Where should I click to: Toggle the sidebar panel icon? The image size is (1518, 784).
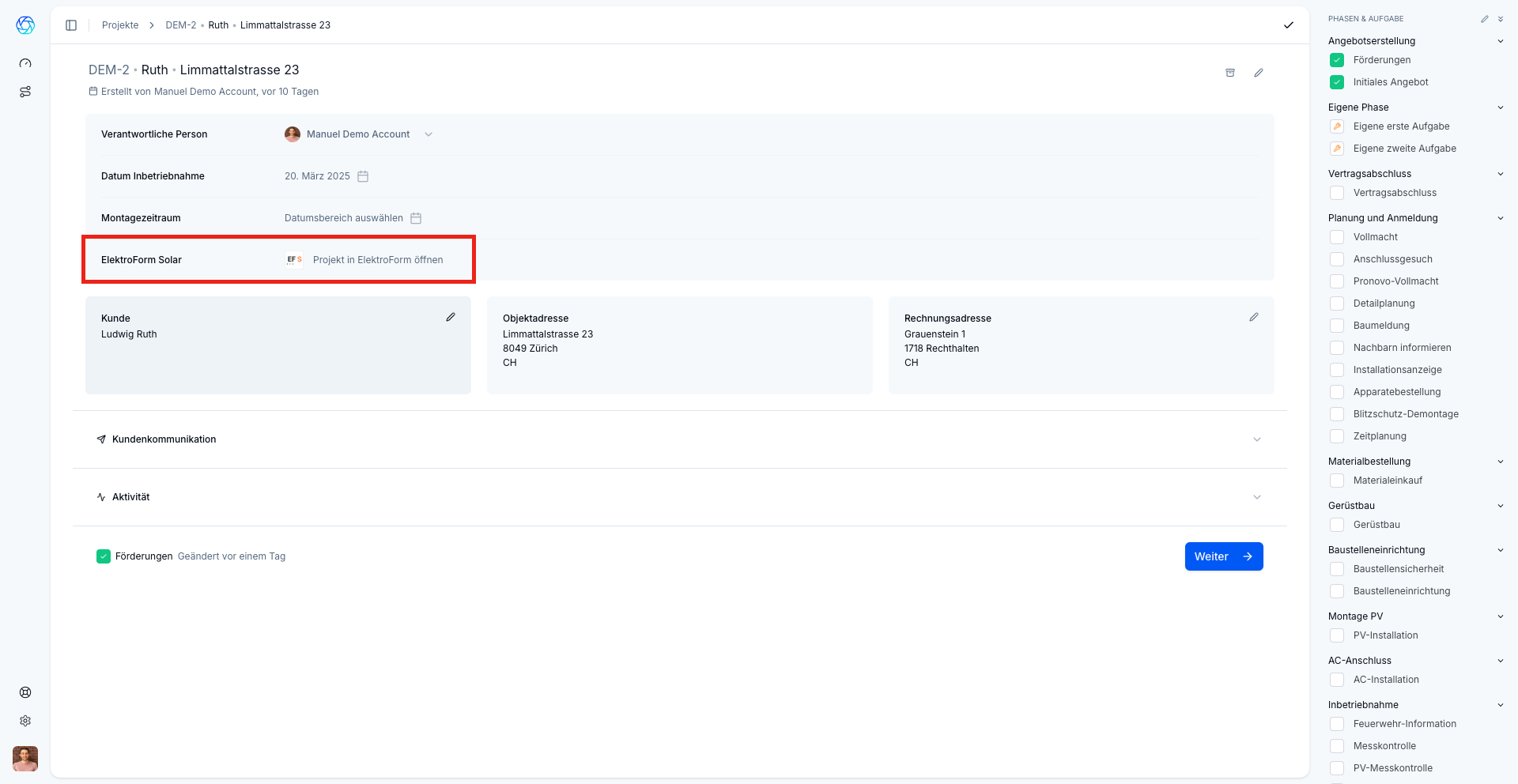pyautogui.click(x=71, y=25)
